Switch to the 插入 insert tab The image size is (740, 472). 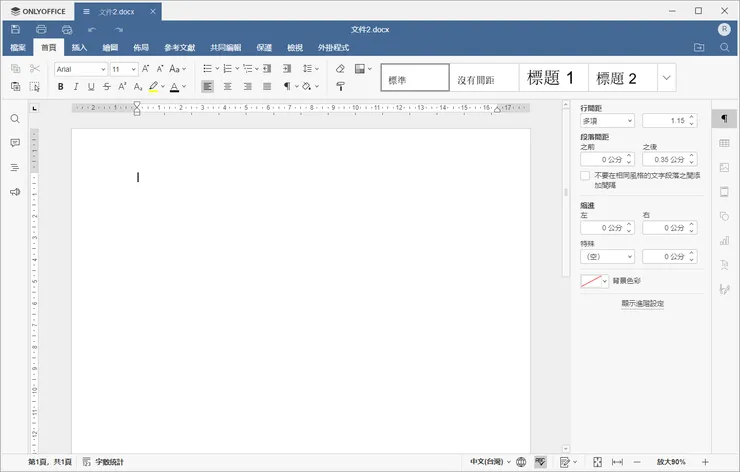click(x=79, y=47)
